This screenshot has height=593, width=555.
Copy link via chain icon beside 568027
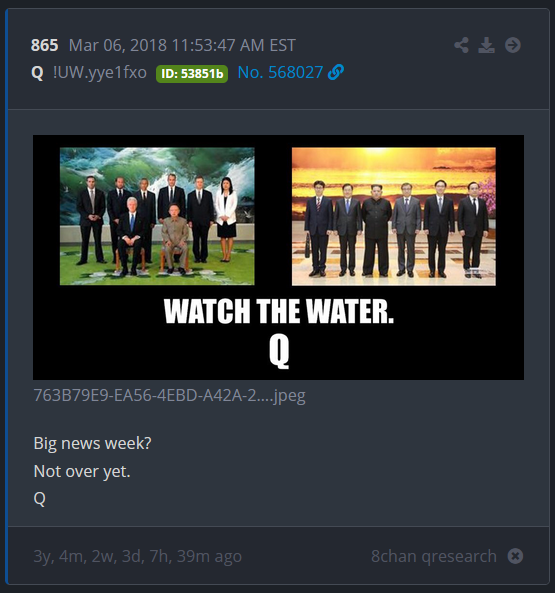(x=336, y=72)
